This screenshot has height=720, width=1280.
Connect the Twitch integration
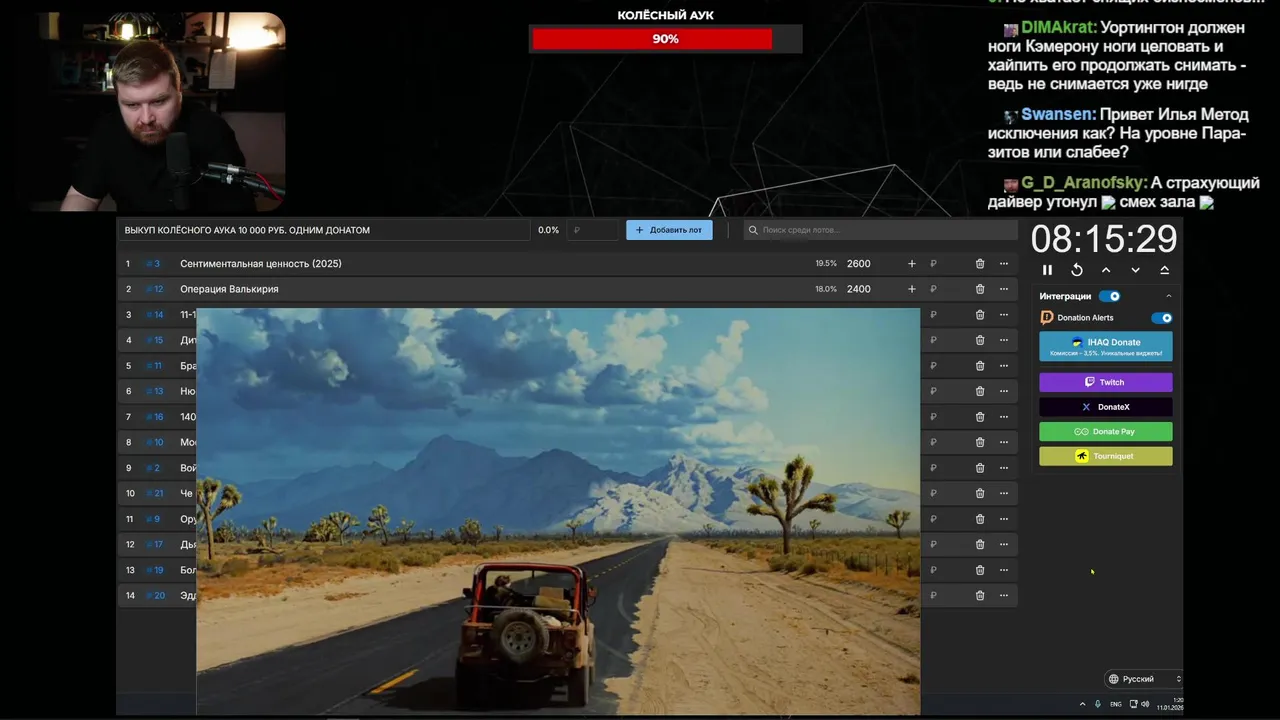1106,382
